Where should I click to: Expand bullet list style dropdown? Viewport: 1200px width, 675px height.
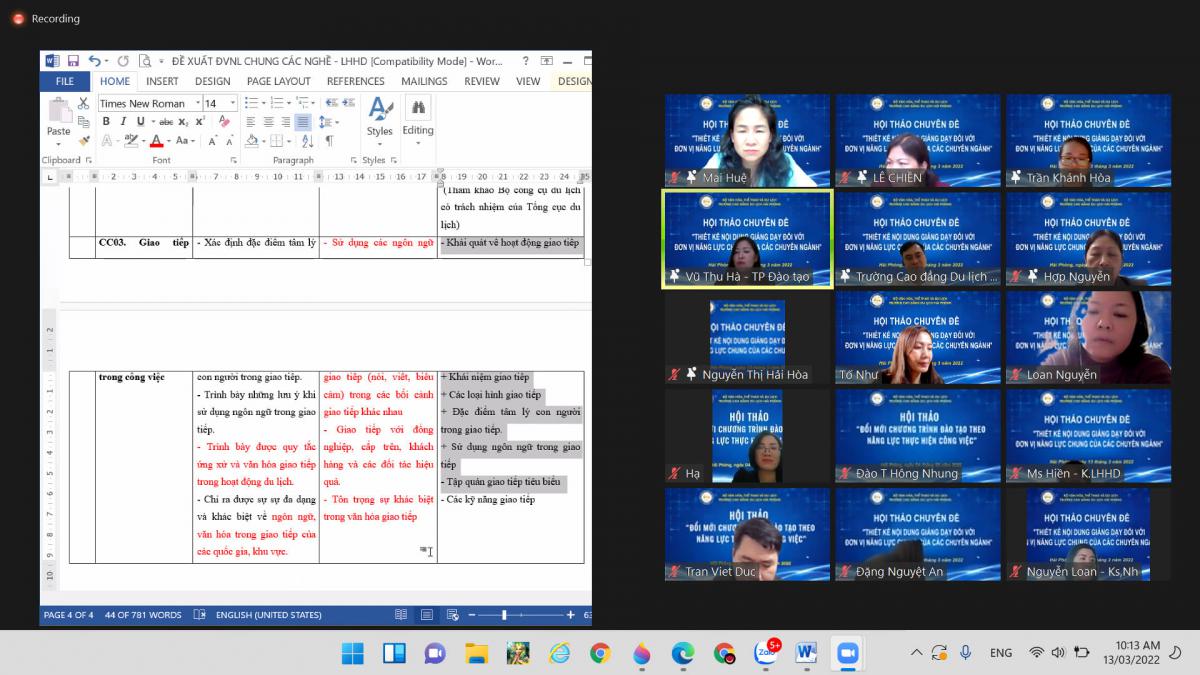(x=263, y=103)
